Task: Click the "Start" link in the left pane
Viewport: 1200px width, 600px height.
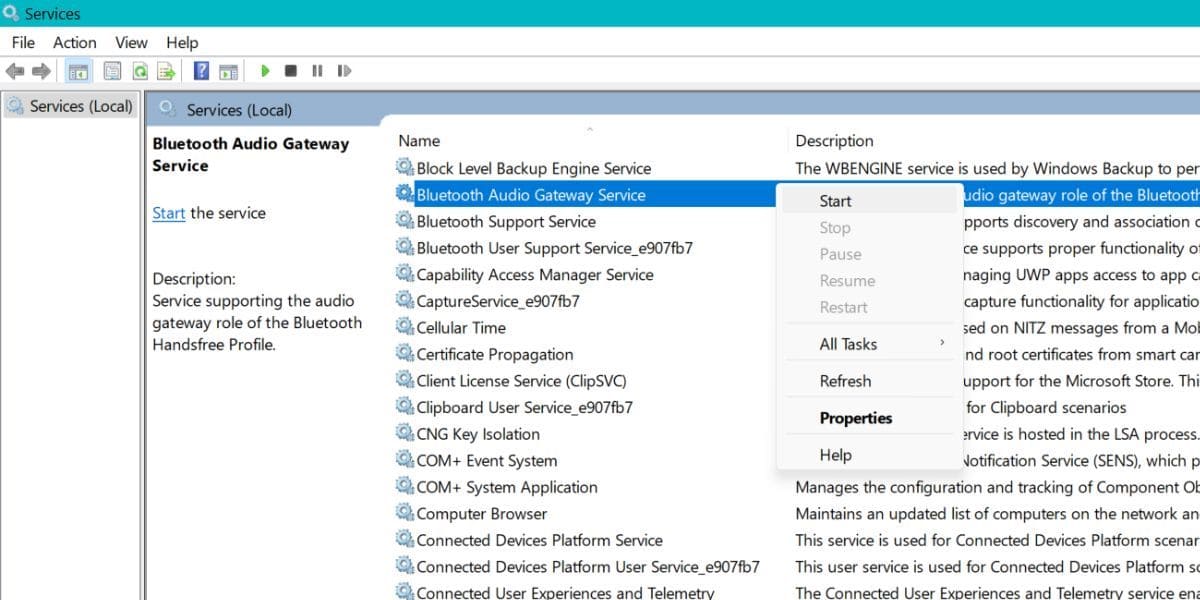Action: [168, 213]
